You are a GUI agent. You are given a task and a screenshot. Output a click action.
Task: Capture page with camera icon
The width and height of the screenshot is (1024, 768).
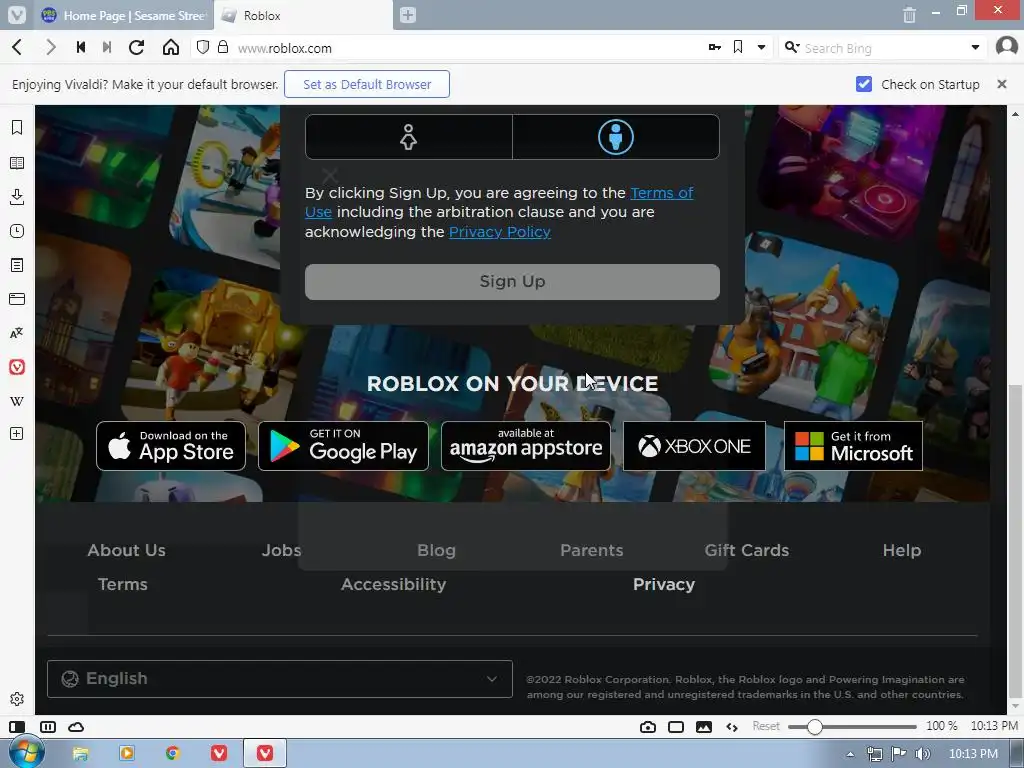tap(648, 727)
